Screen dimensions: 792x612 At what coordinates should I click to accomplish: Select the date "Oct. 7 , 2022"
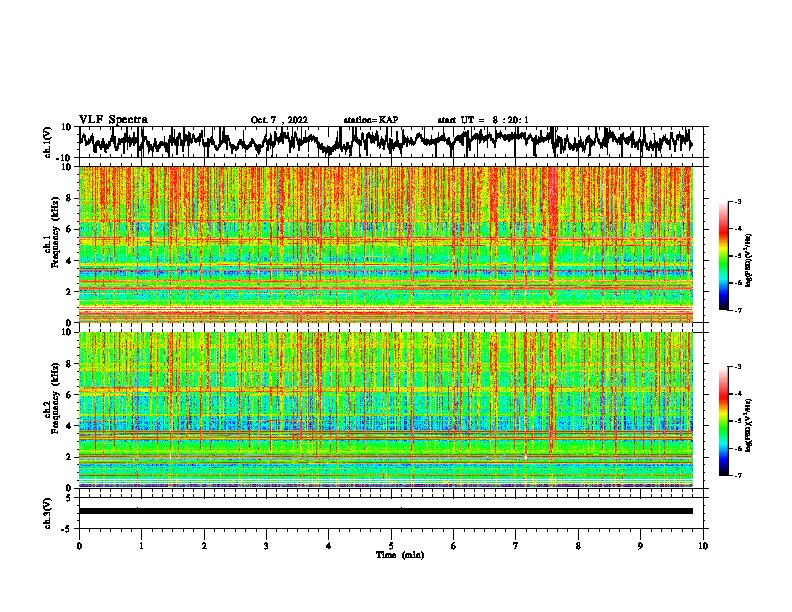click(279, 120)
